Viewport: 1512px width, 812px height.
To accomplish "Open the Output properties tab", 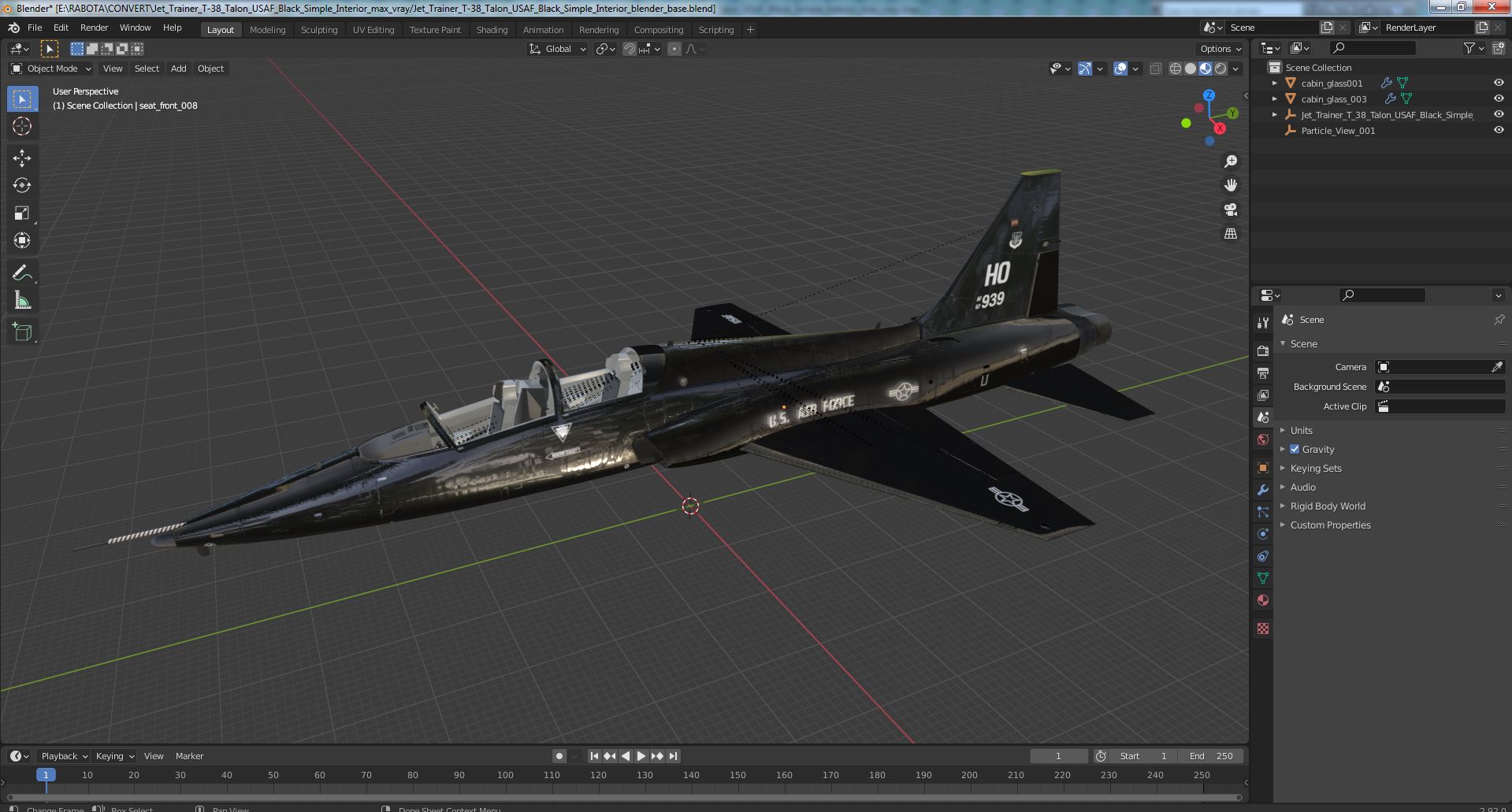I will coord(1263,373).
